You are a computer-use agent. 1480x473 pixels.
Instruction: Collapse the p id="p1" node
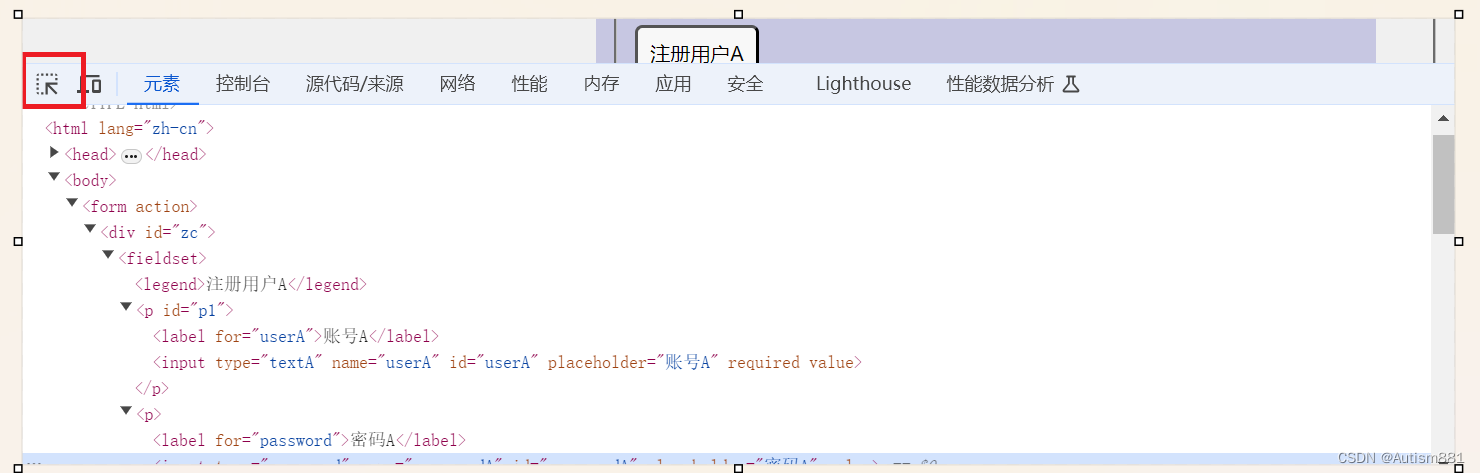click(x=126, y=308)
